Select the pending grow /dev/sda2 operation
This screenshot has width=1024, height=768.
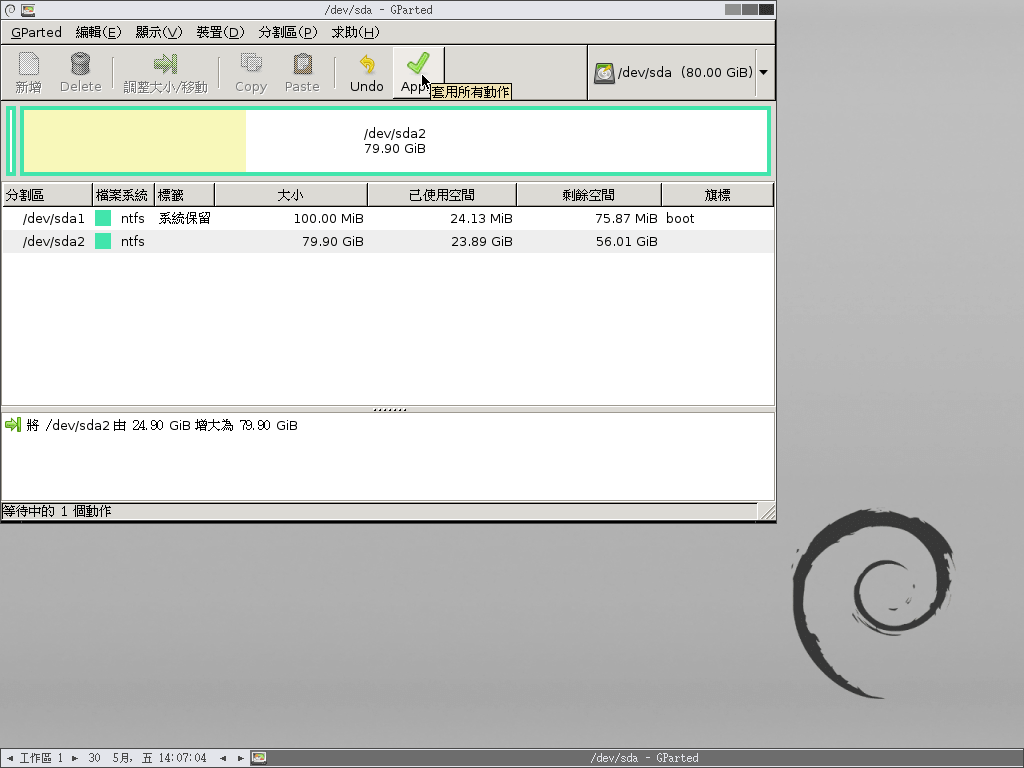pyautogui.click(x=160, y=425)
